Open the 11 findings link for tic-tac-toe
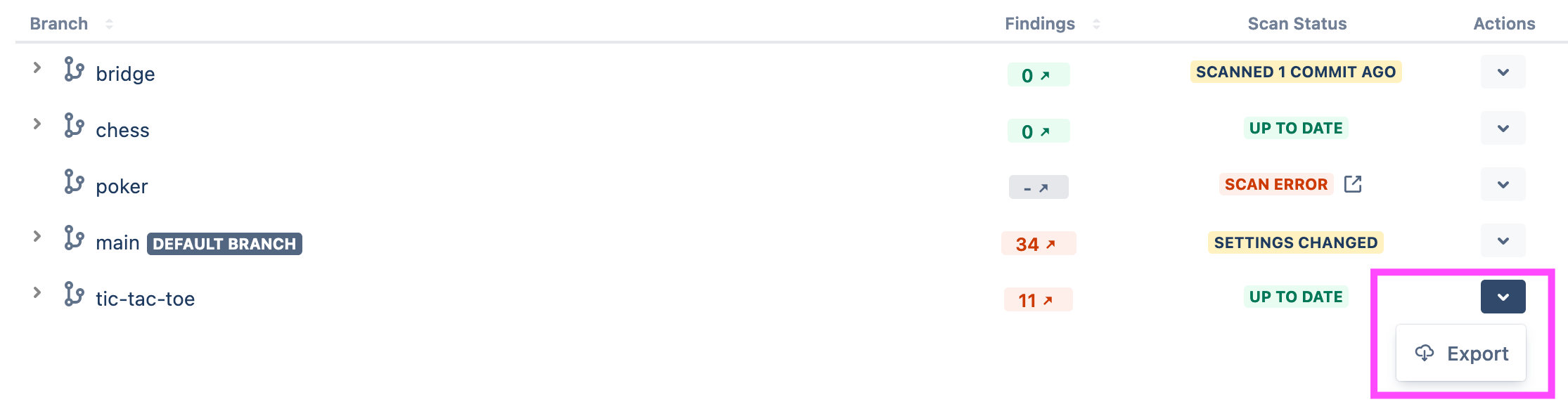This screenshot has width=1568, height=402. coord(1038,300)
